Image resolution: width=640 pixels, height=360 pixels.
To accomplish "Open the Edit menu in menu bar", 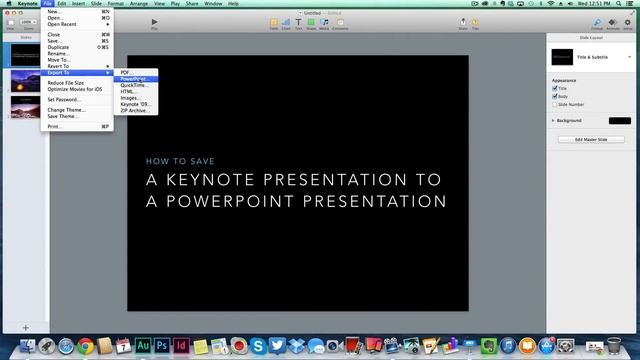I will (x=62, y=4).
